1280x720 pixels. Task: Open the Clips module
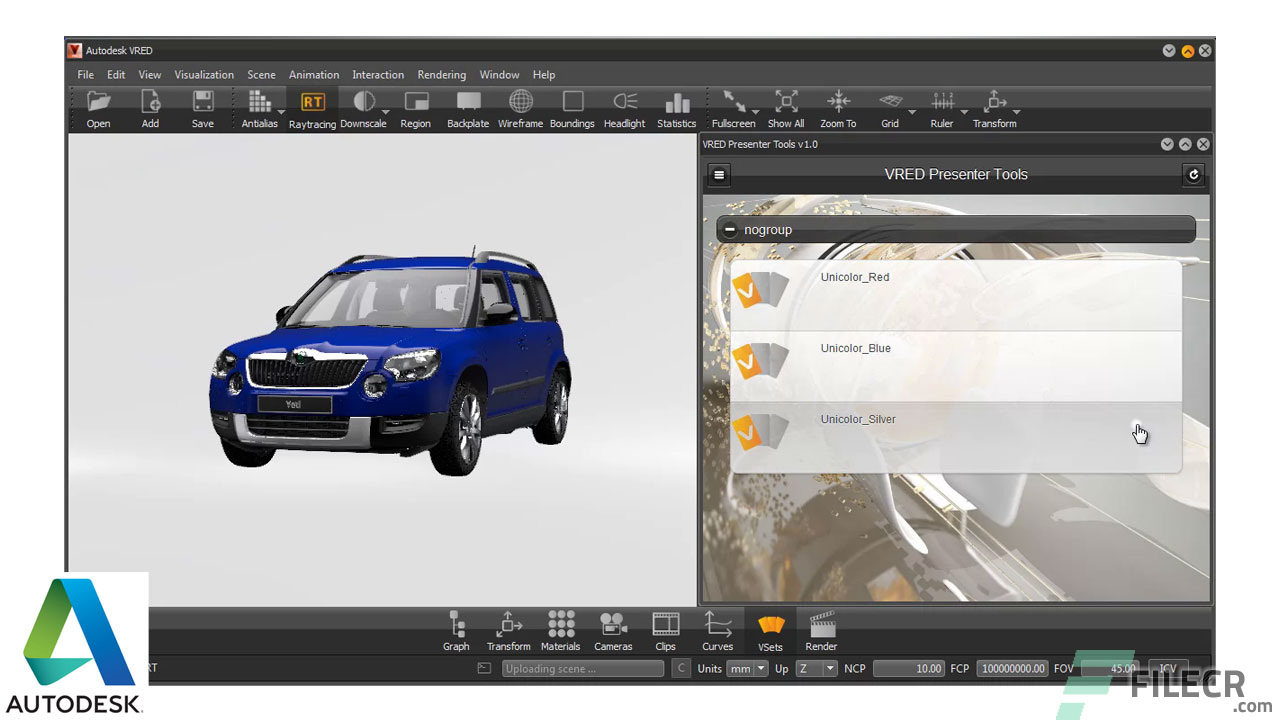[x=666, y=631]
